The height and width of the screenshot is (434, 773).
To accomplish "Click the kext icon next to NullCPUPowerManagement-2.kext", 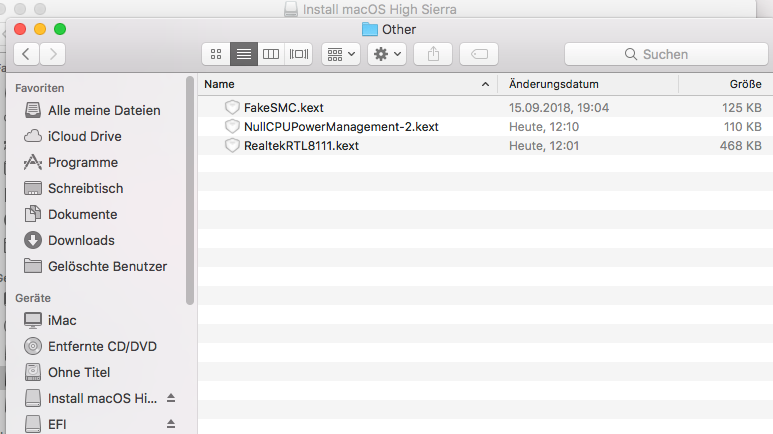I will coord(232,127).
